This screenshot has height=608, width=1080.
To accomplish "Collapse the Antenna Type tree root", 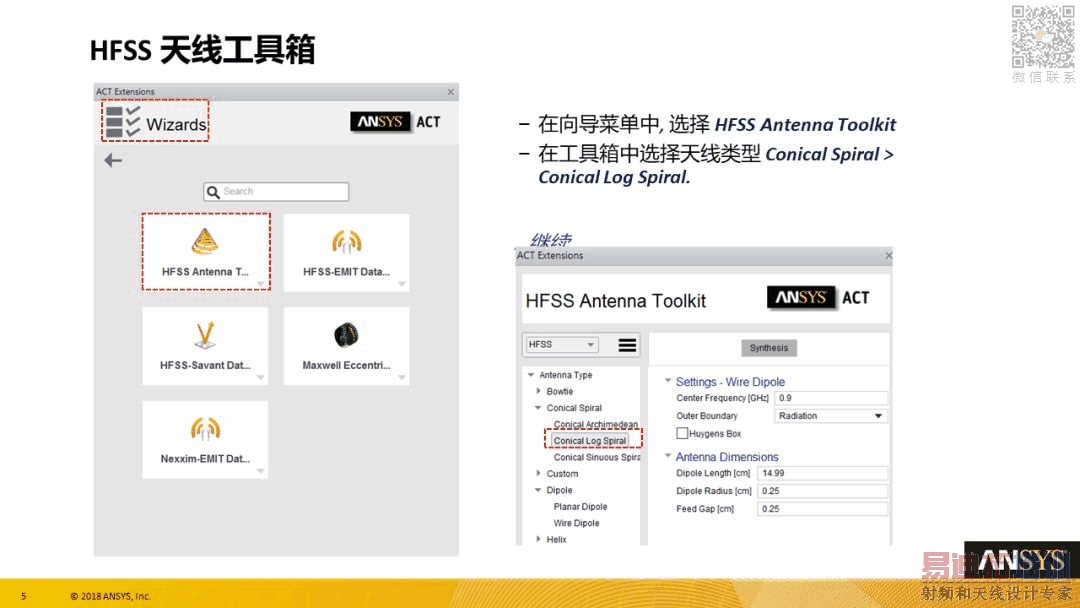I will (531, 375).
